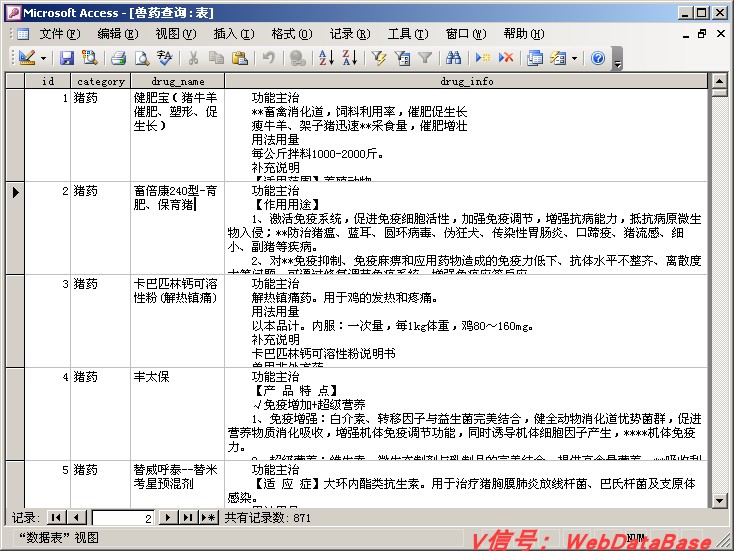Click category cell 猪药 in record 3
The image size is (734, 551).
point(101,321)
